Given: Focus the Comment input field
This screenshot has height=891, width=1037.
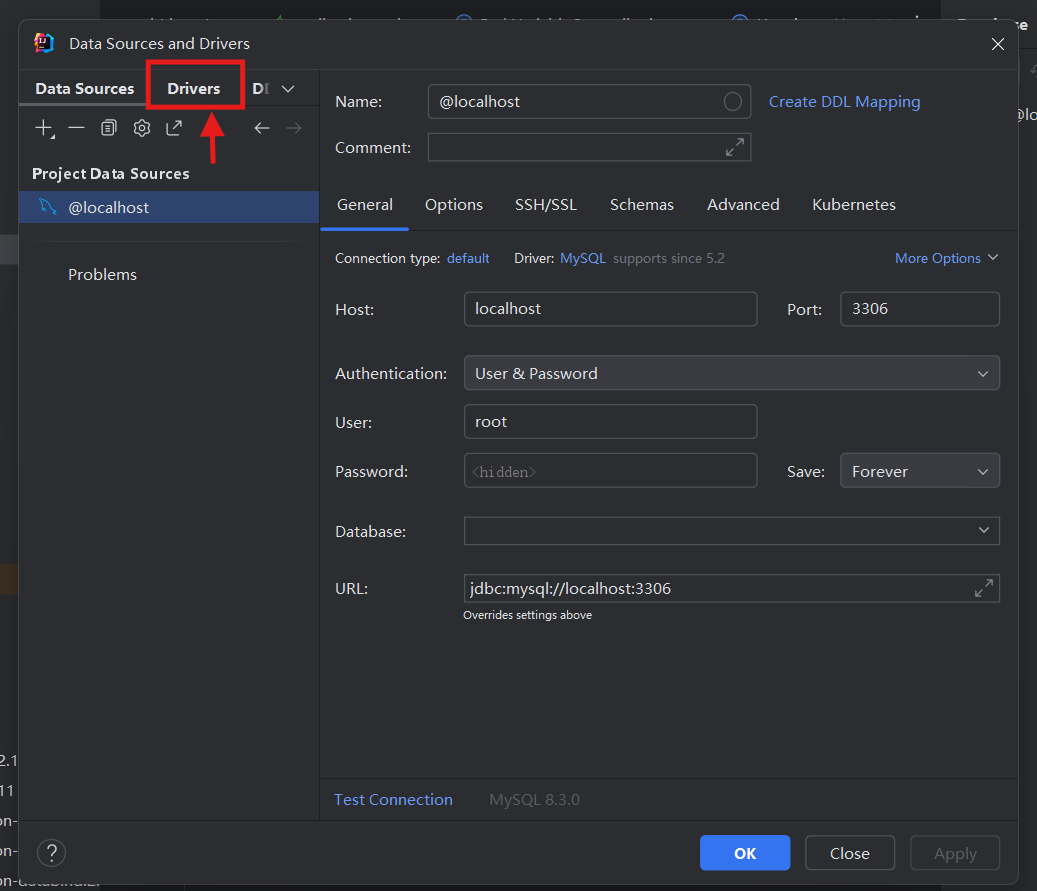Looking at the screenshot, I should coord(589,147).
